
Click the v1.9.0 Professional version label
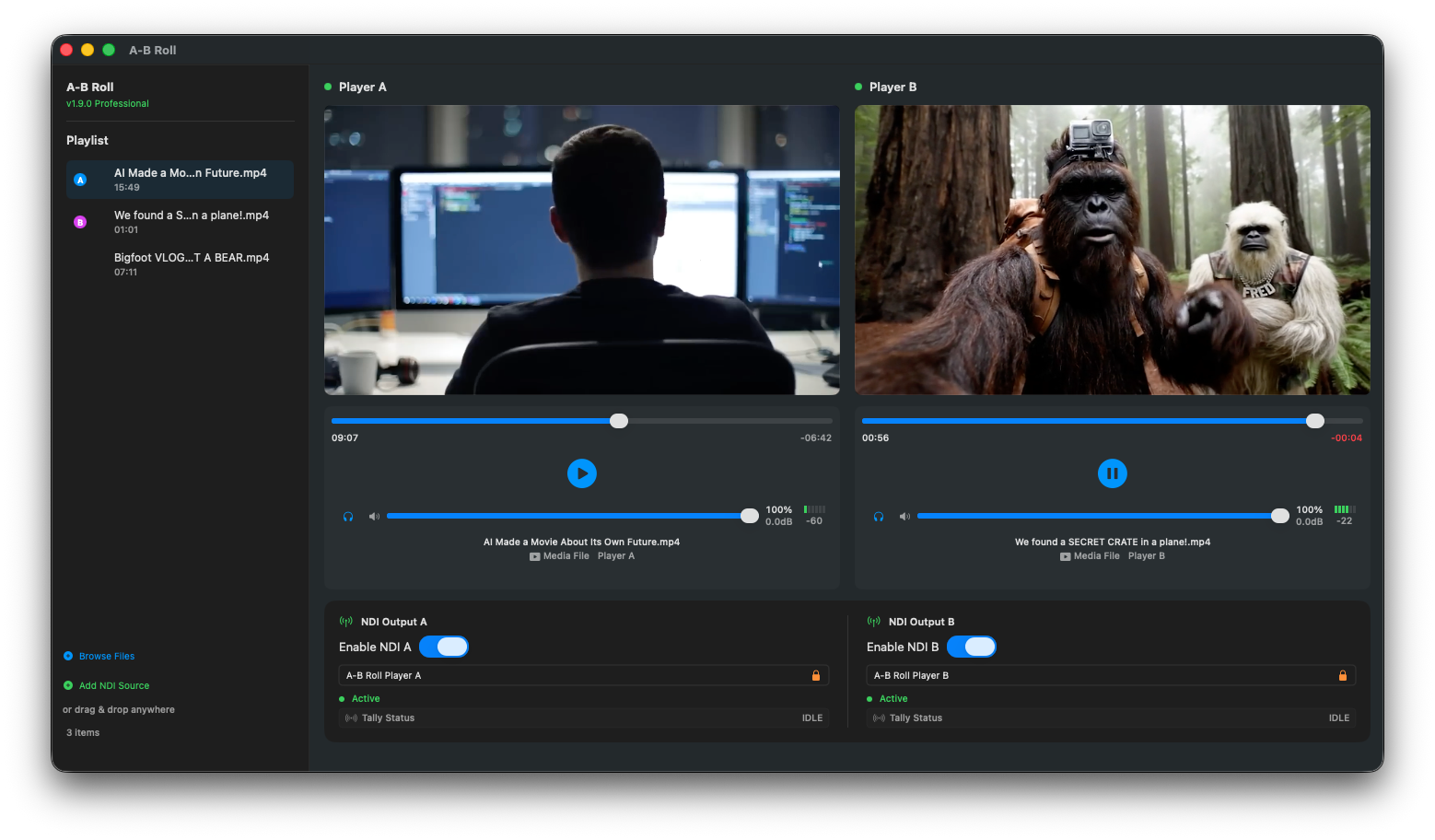coord(108,103)
